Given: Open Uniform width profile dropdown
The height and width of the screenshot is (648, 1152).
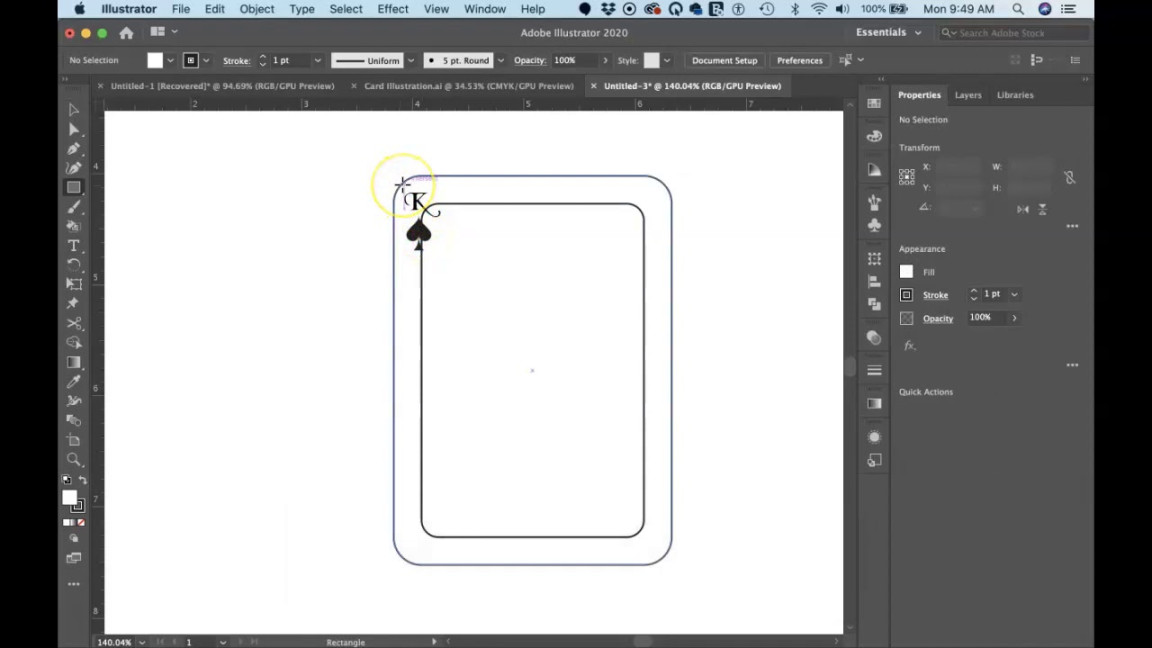Looking at the screenshot, I should click(411, 60).
